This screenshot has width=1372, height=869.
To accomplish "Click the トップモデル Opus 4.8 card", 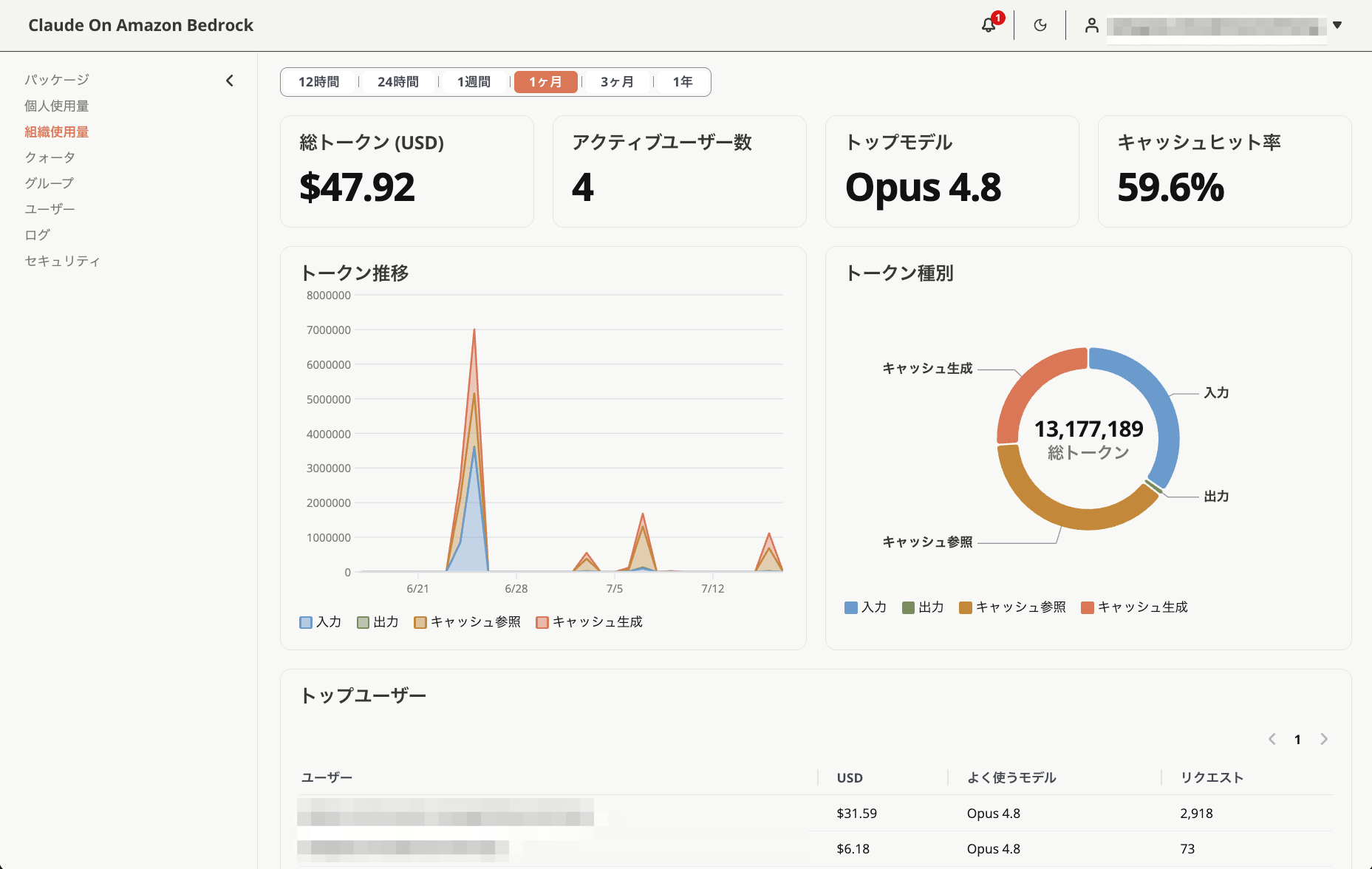I will coord(952,171).
